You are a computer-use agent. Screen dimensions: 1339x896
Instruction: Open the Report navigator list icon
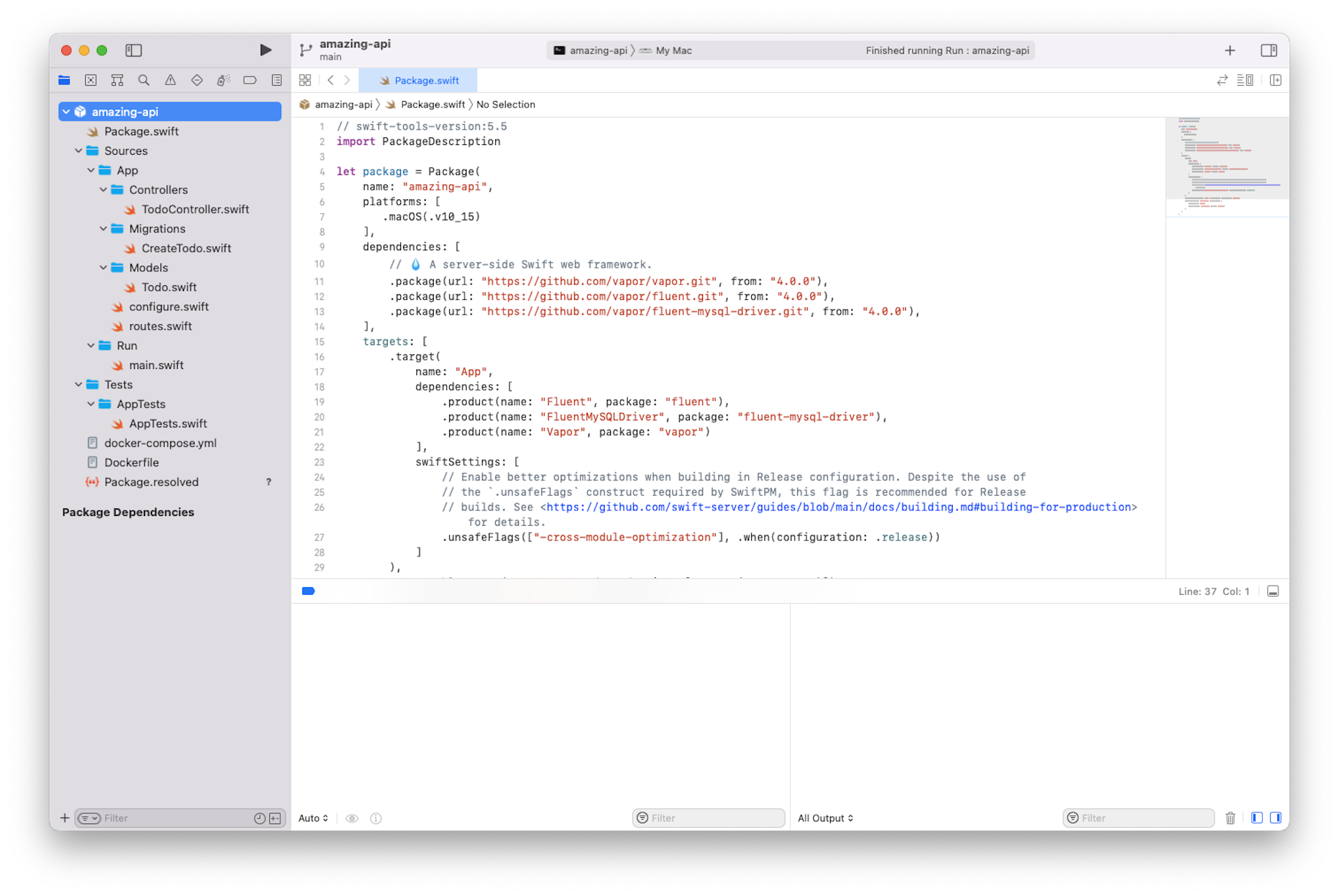pos(276,79)
